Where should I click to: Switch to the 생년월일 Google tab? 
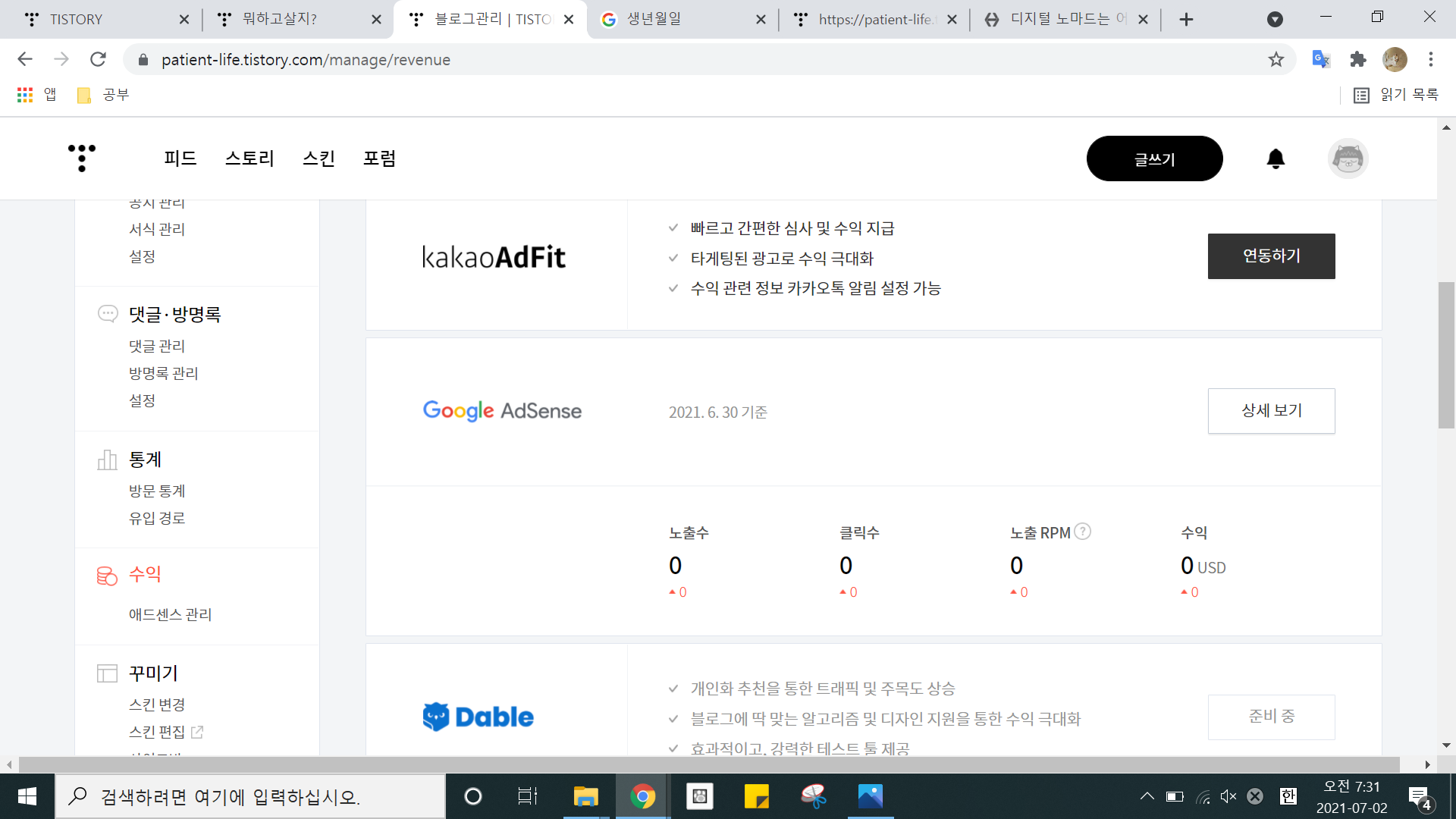682,20
